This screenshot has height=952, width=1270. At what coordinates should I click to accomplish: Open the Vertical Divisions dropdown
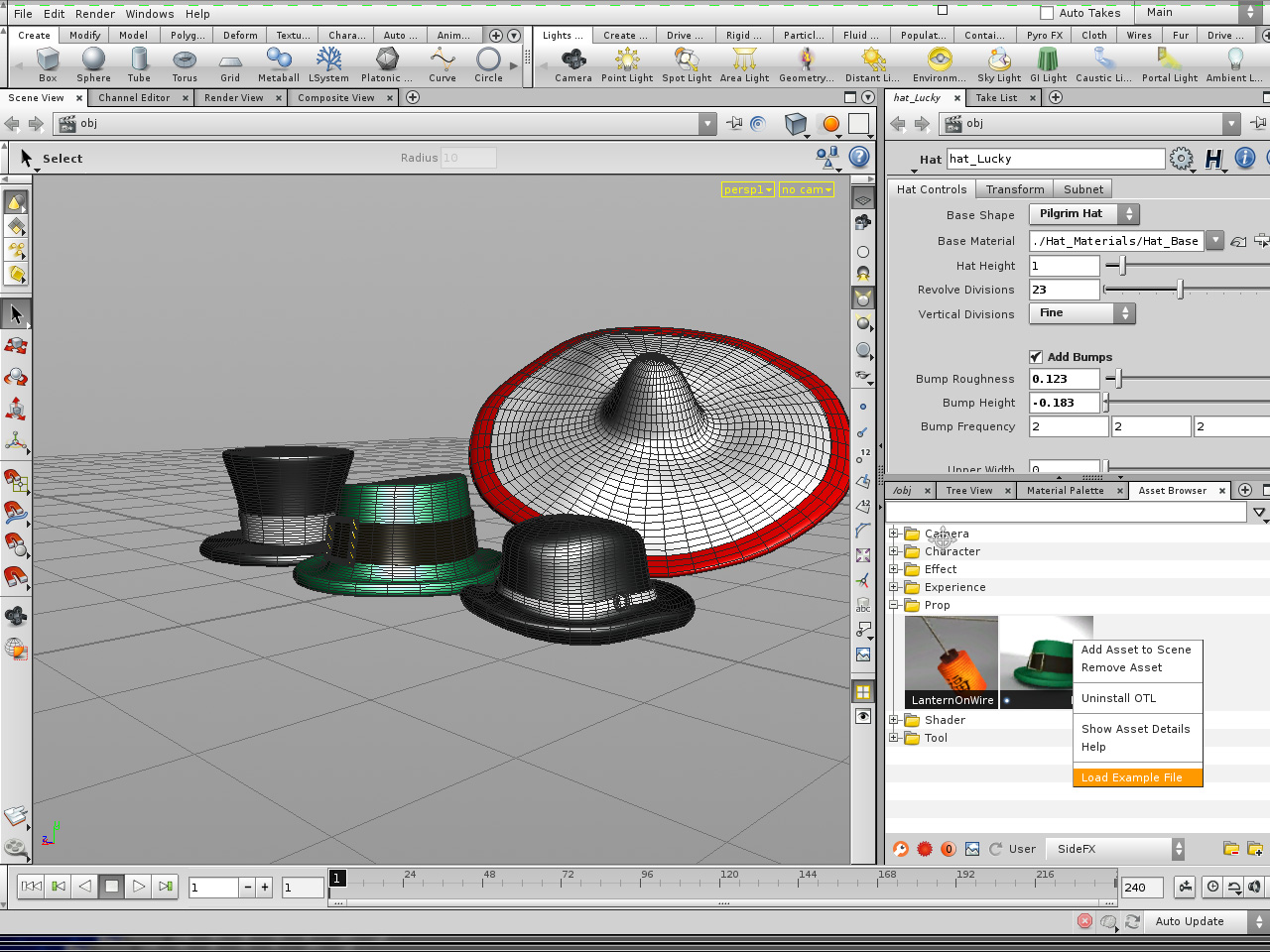[1081, 313]
